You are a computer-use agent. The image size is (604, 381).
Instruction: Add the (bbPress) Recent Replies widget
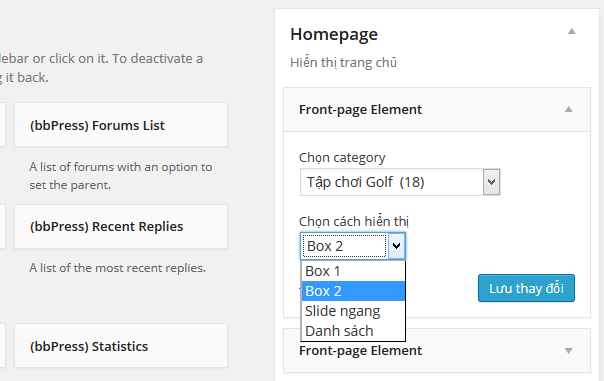[x=121, y=227]
